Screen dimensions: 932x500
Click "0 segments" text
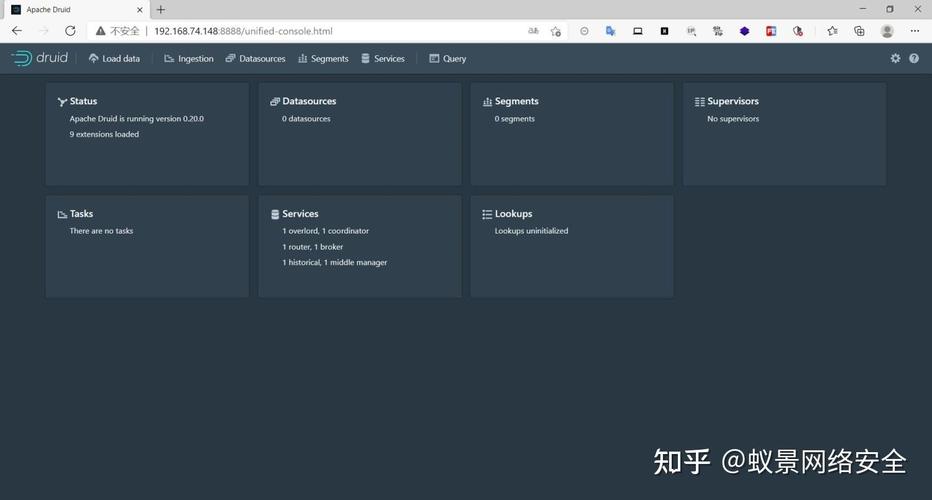(515, 118)
